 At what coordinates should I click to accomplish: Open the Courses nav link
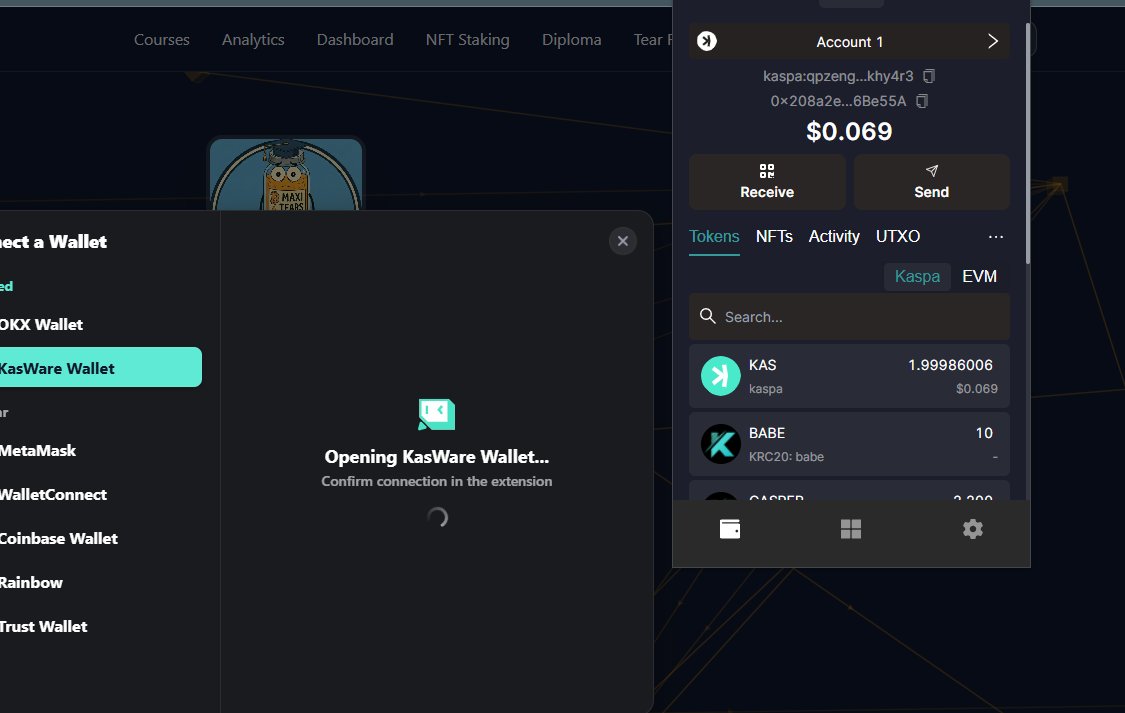[161, 39]
